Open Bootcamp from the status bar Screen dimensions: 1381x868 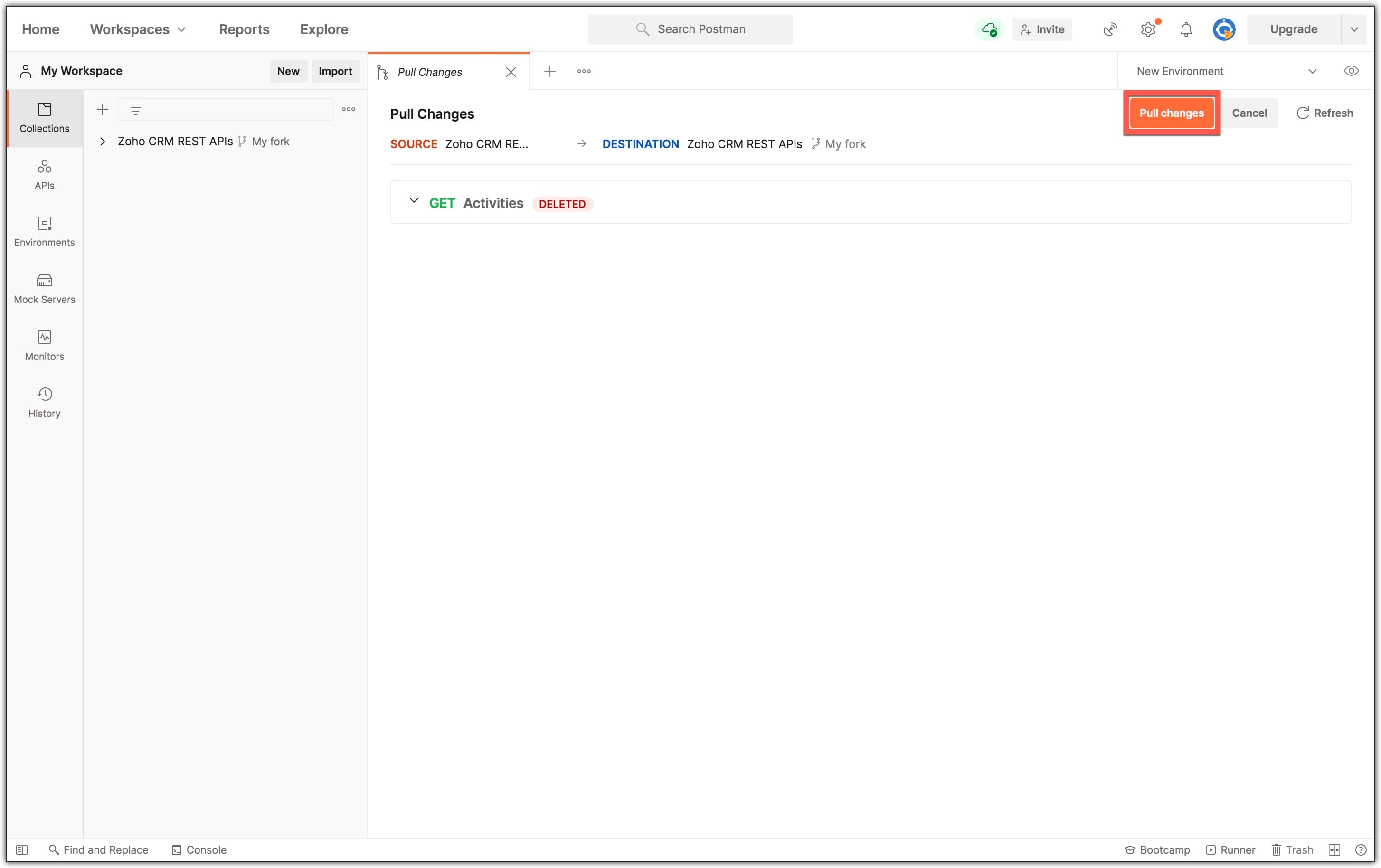(1157, 849)
